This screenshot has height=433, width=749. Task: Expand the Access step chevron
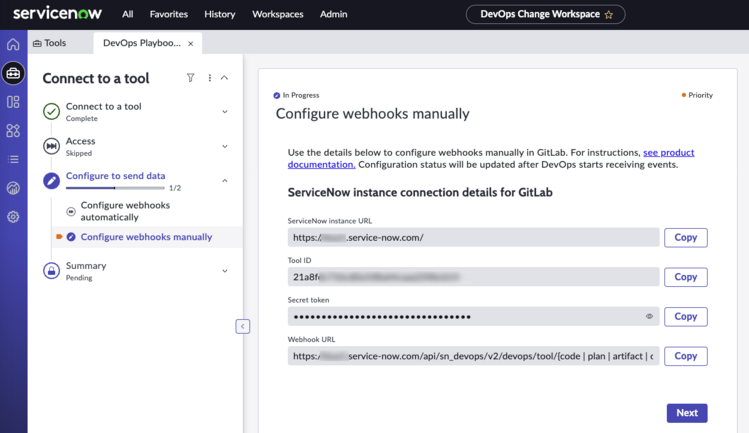[x=225, y=146]
